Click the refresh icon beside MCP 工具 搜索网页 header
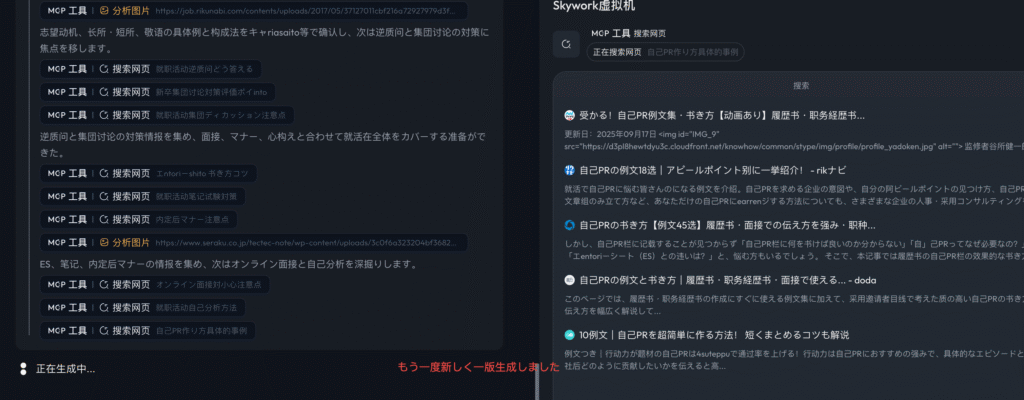 (567, 44)
